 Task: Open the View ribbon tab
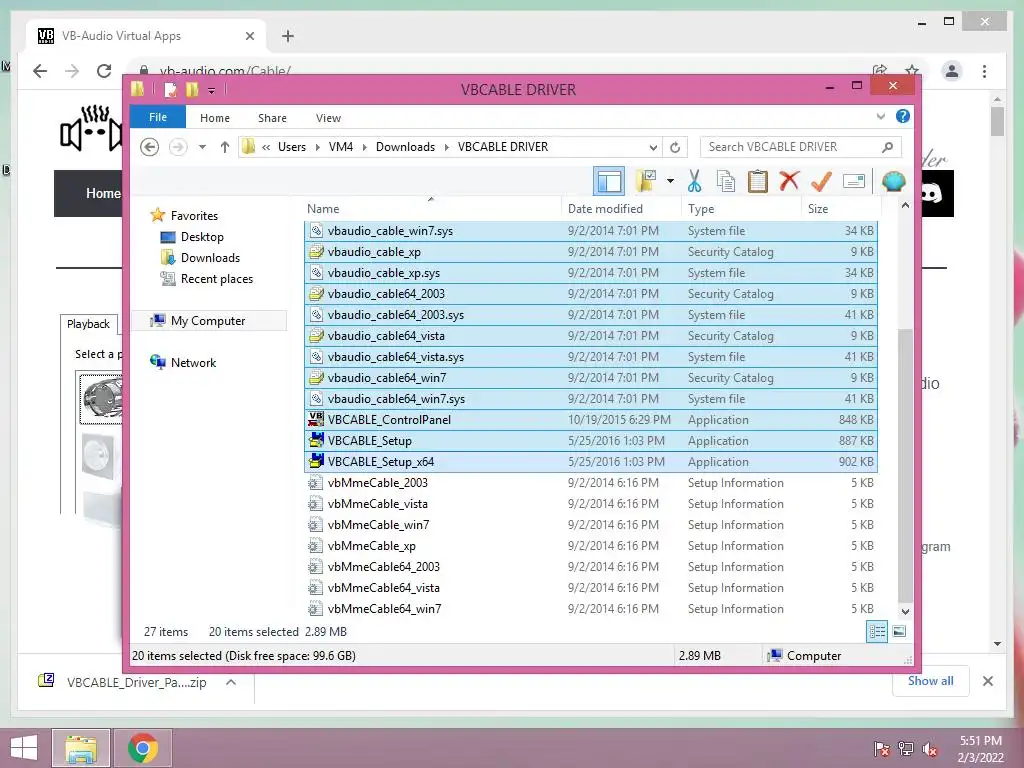point(328,118)
